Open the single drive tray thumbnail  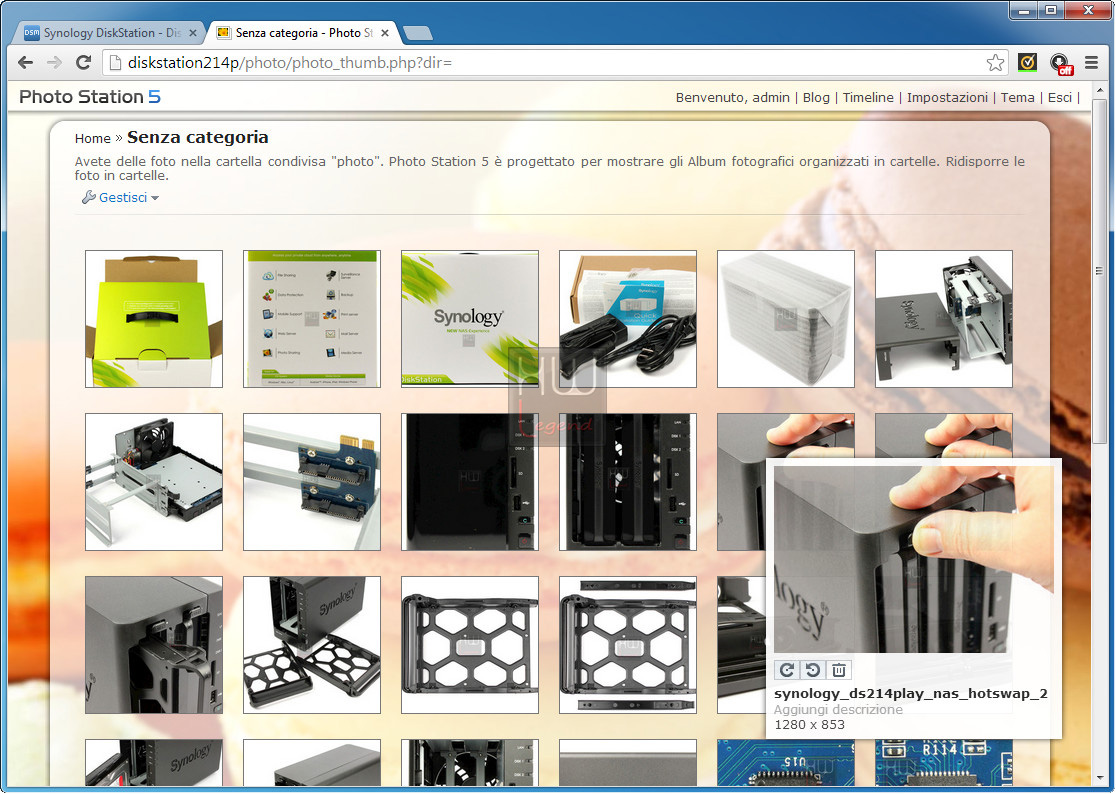(x=470, y=645)
